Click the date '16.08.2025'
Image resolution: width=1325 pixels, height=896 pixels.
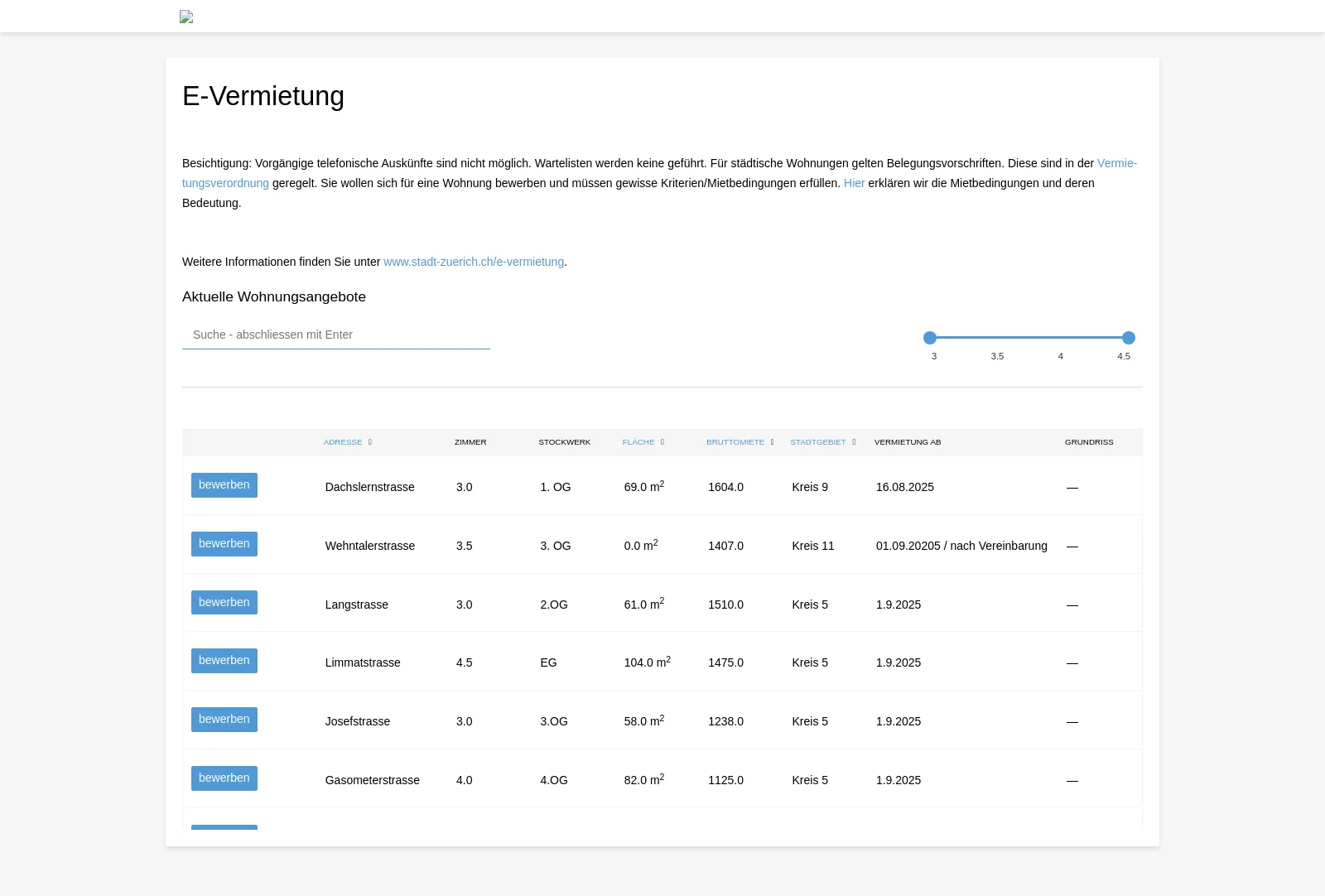pos(905,487)
